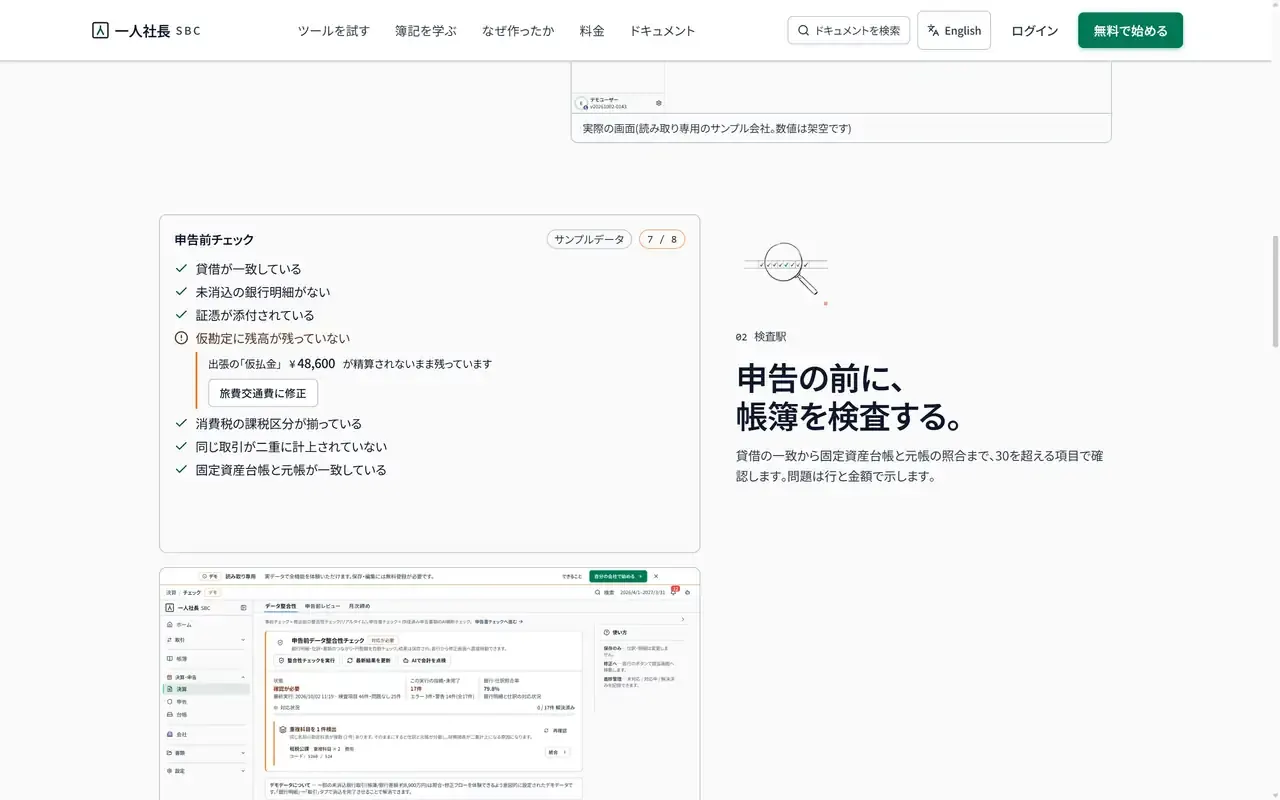Expand the 取引 section in the demo sidebar
The image size is (1280, 800).
tap(243, 639)
